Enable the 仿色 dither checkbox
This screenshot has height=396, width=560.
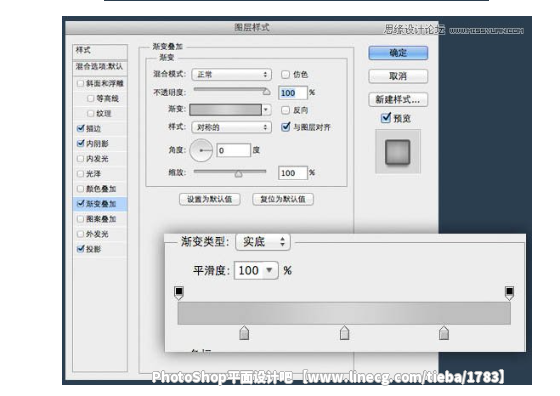[285, 74]
